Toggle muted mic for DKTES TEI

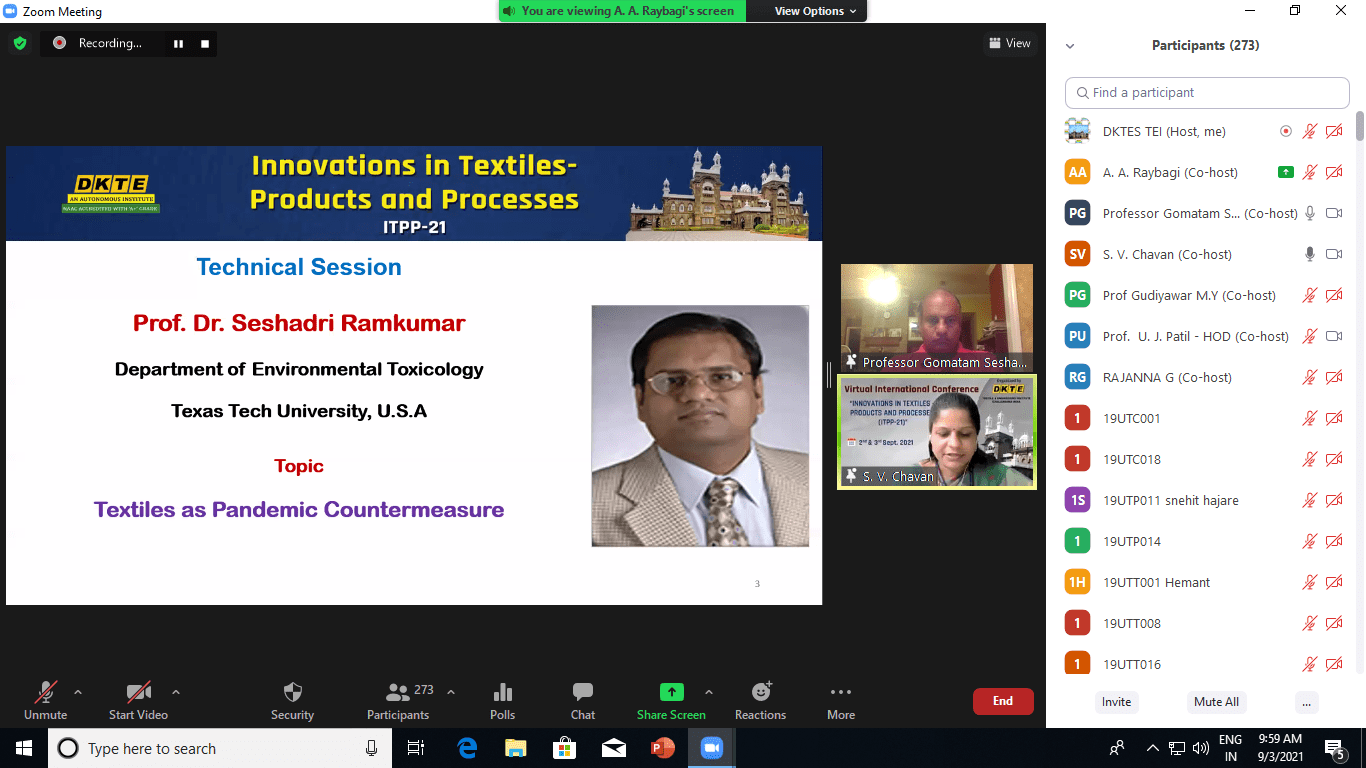point(1310,131)
